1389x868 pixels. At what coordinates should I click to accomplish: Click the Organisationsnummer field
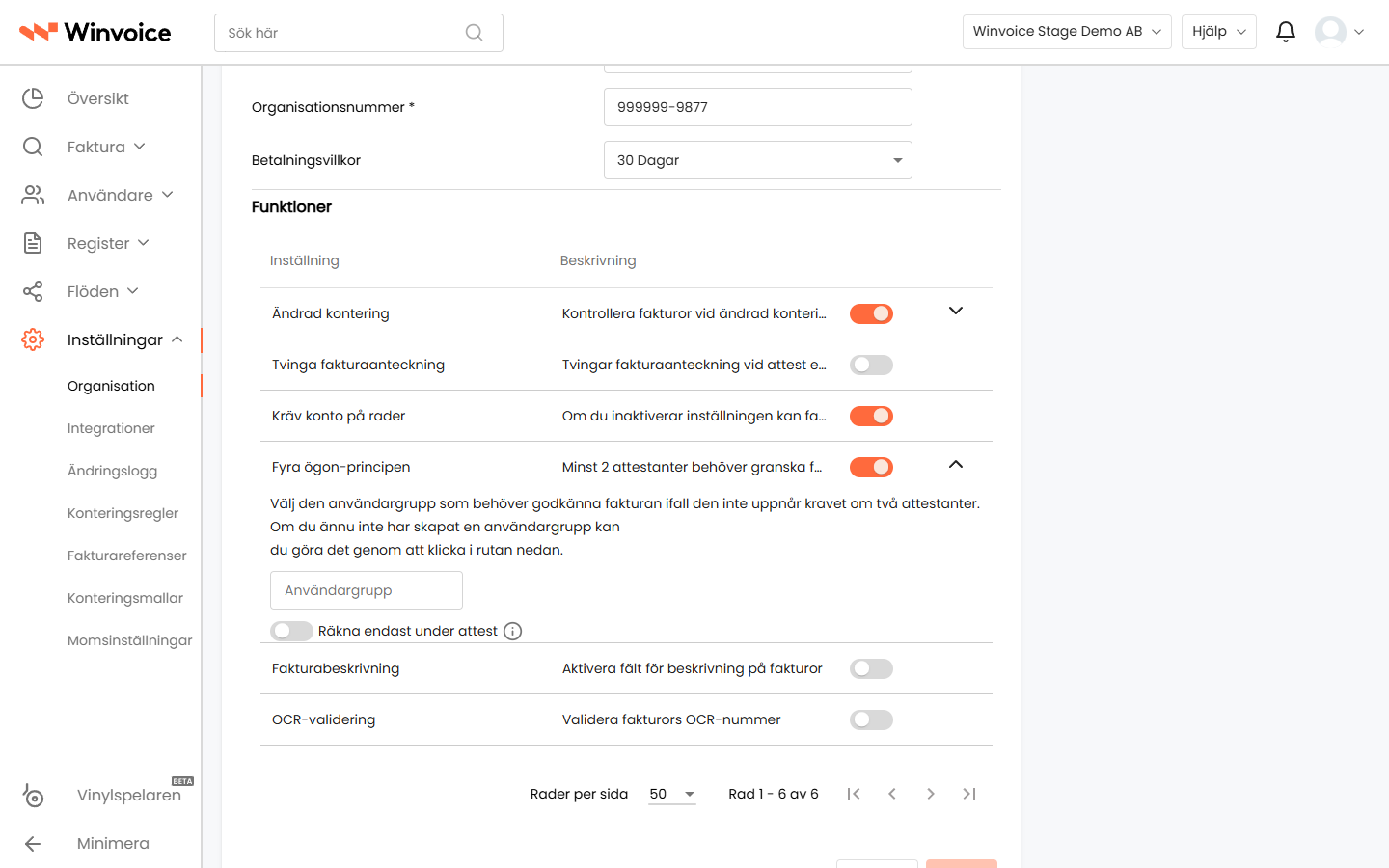tap(758, 107)
